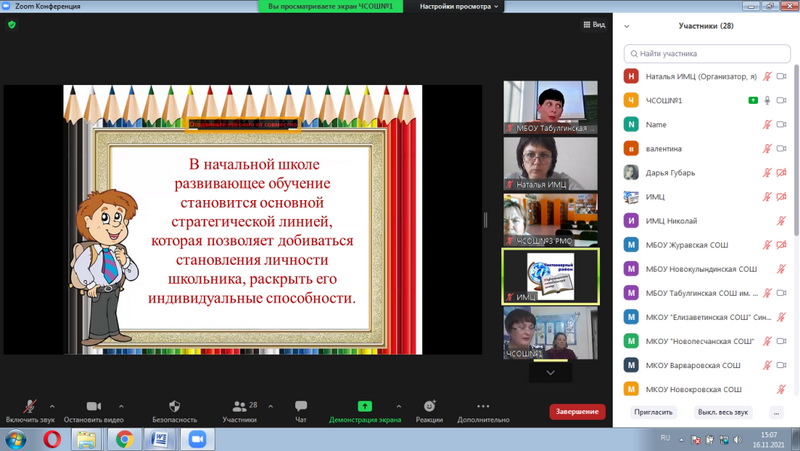Select ЧСОШ№1 video thumbnail

[x=551, y=333]
